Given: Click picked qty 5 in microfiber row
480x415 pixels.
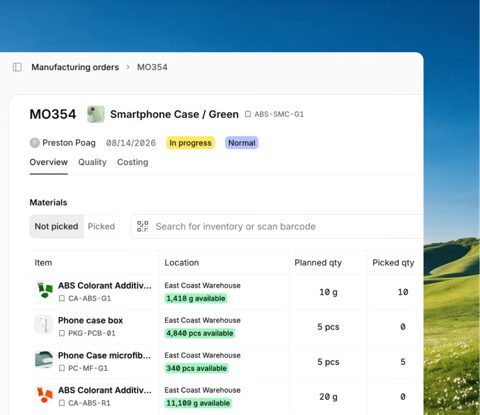Looking at the screenshot, I should click(x=403, y=362).
